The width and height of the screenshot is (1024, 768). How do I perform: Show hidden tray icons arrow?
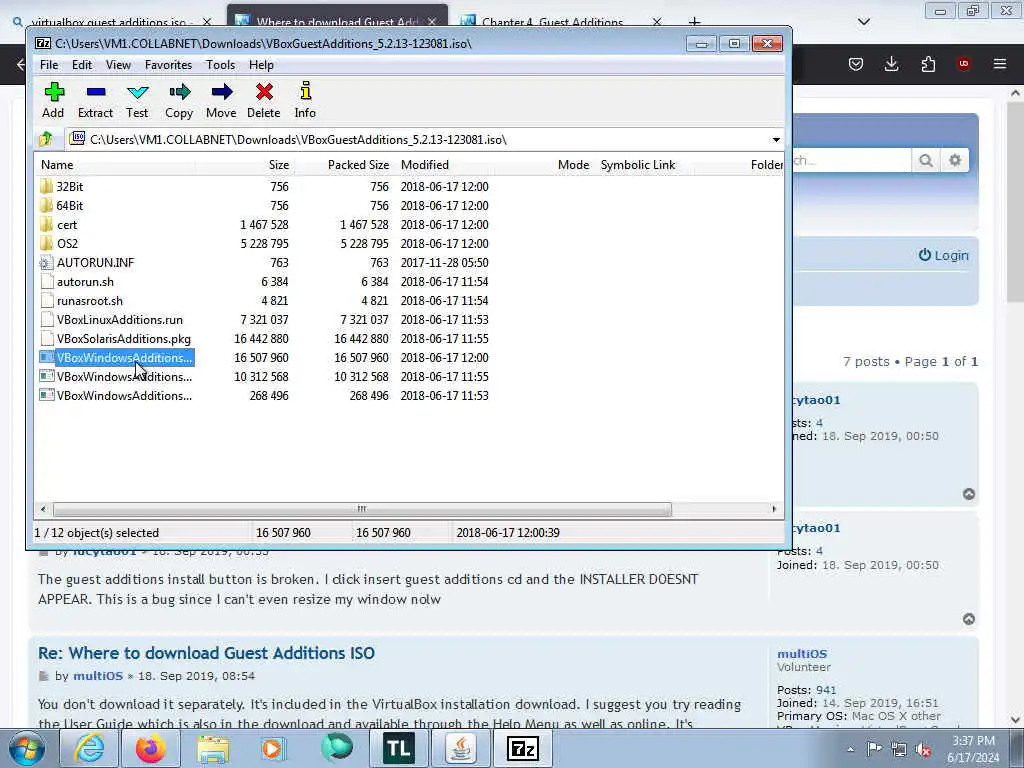[x=850, y=749]
